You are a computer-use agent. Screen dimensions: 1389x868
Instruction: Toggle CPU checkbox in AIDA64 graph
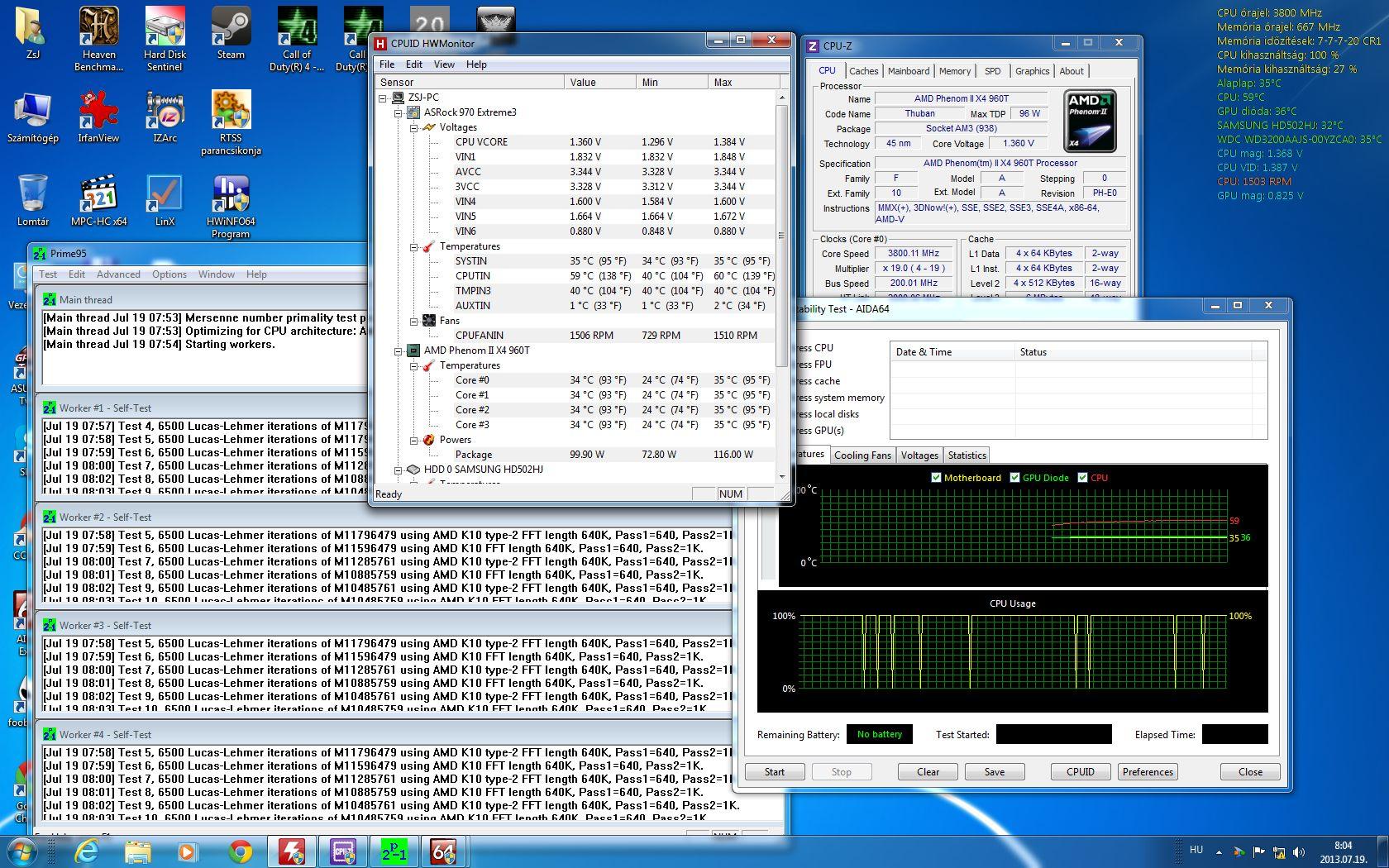pyautogui.click(x=1082, y=477)
